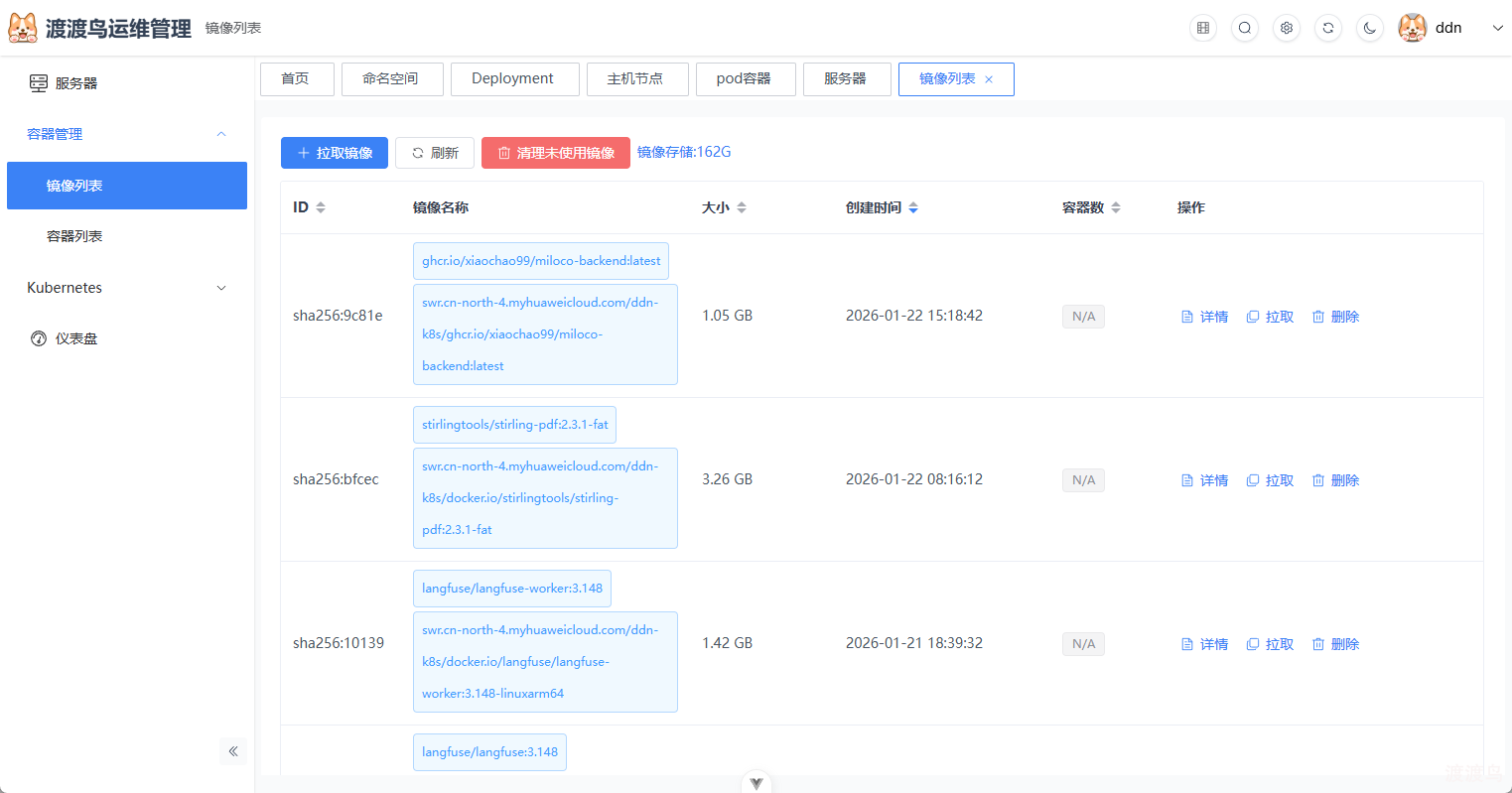Switch to the 首页 tab
Image resolution: width=1512 pixels, height=793 pixels.
297,79
